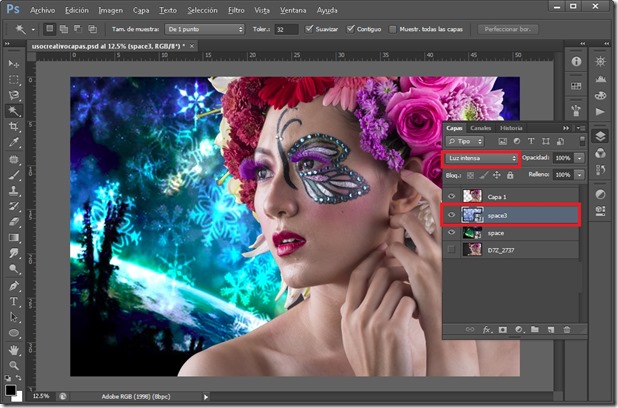Screen dimensions: 618x408
Task: Open the Tipo filter dropdown
Action: pos(465,141)
